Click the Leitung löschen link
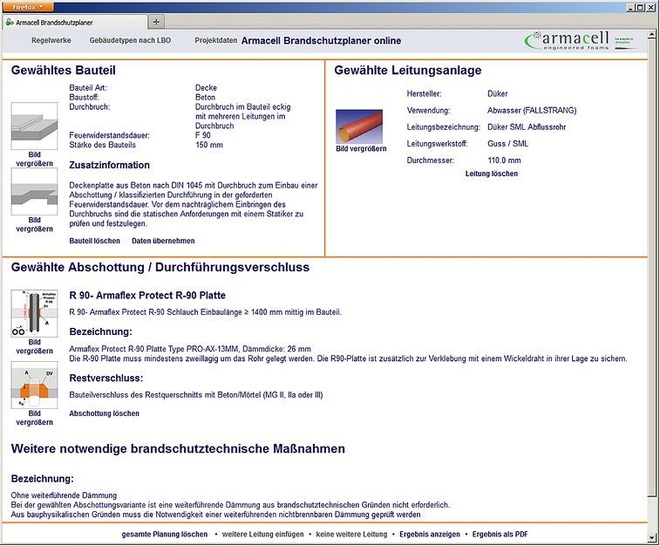Screen dimensions: 660x546 pyautogui.click(x=492, y=173)
